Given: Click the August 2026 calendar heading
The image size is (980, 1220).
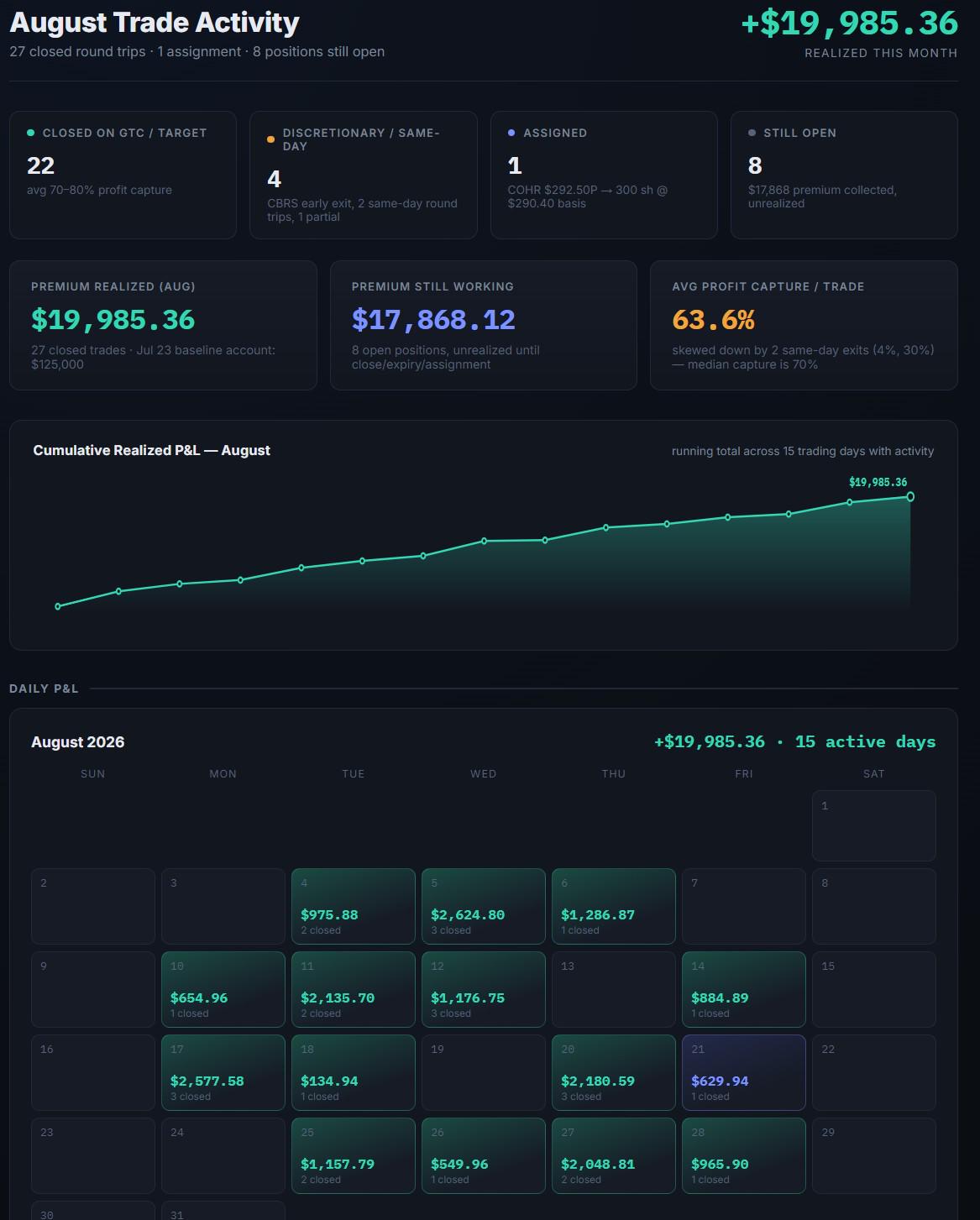Looking at the screenshot, I should click(x=78, y=742).
